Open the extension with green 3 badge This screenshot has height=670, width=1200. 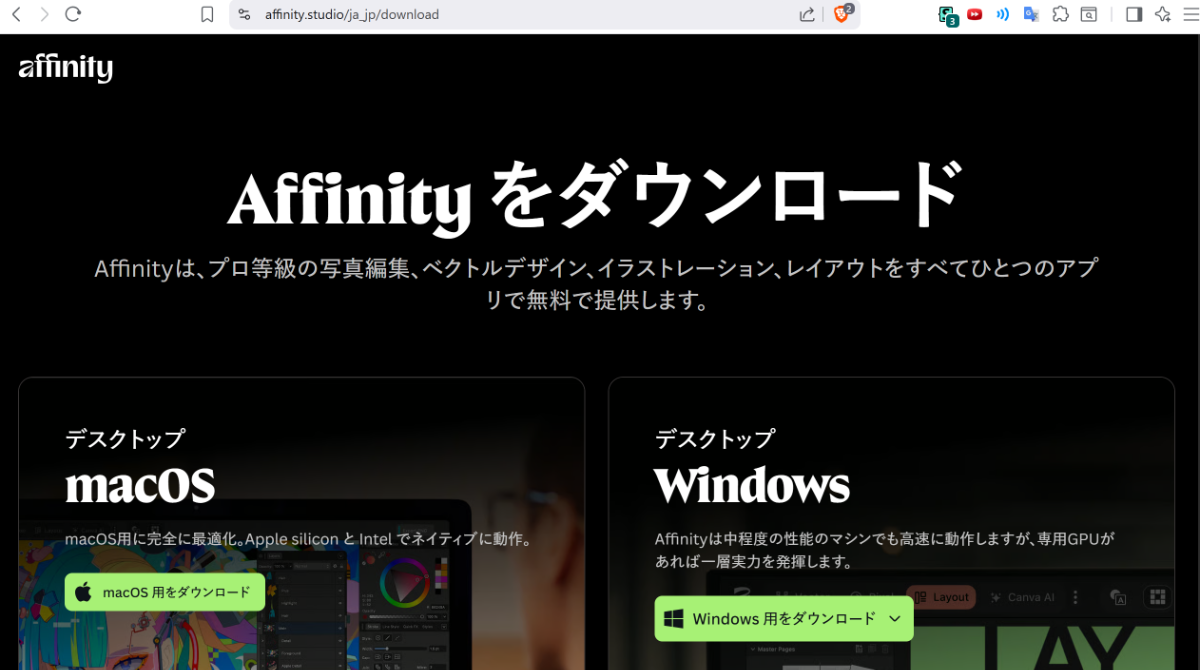pos(947,15)
